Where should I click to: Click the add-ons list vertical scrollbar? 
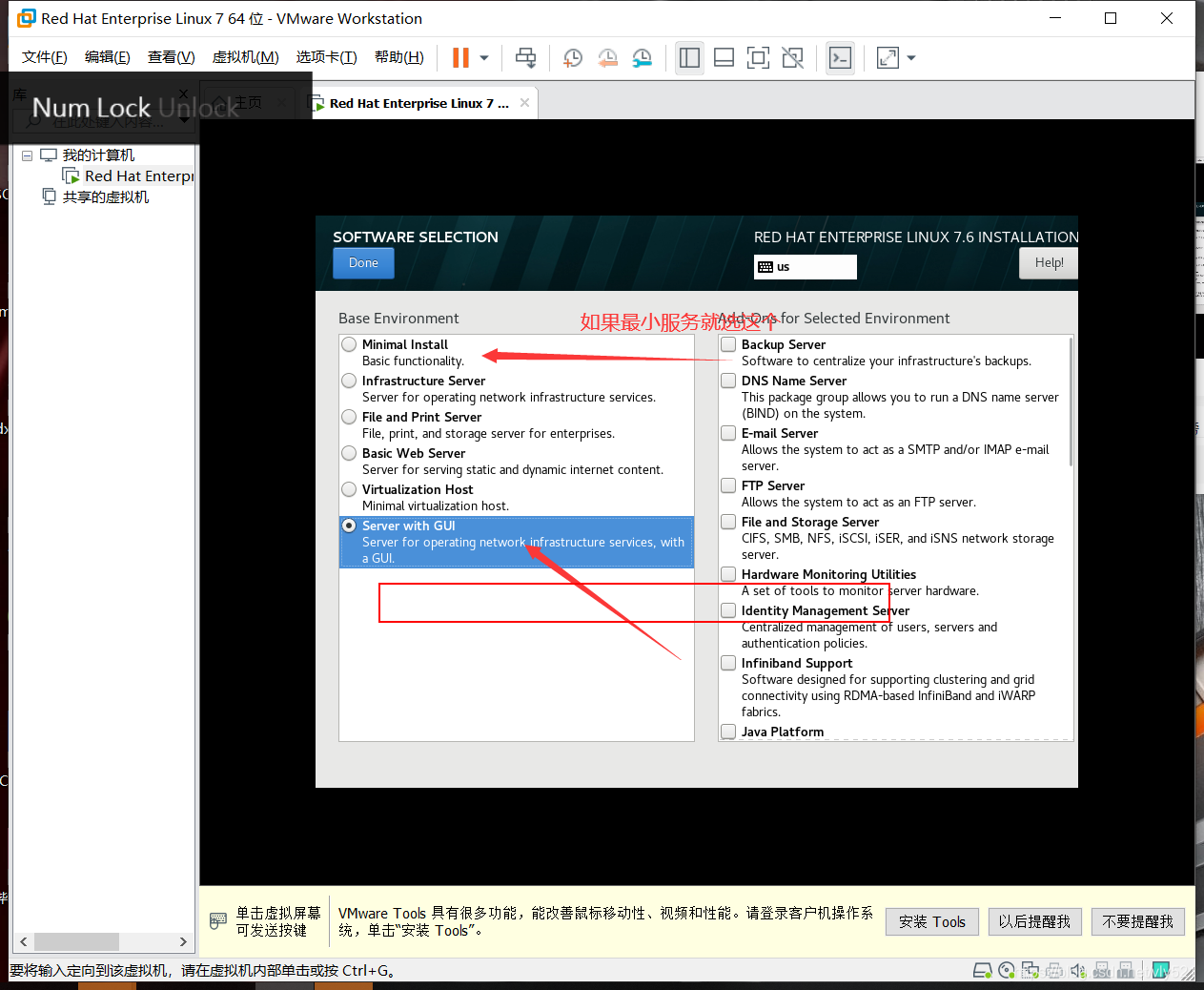1071,401
